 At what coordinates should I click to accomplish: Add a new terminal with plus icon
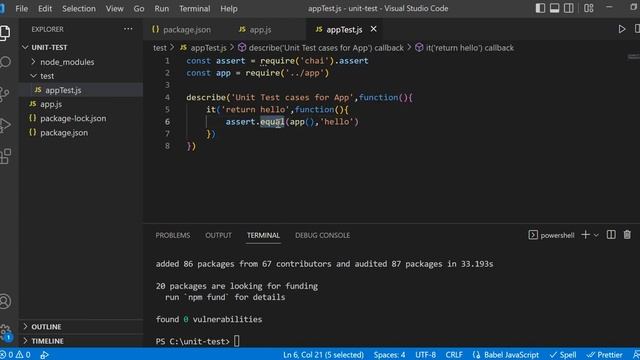(585, 235)
